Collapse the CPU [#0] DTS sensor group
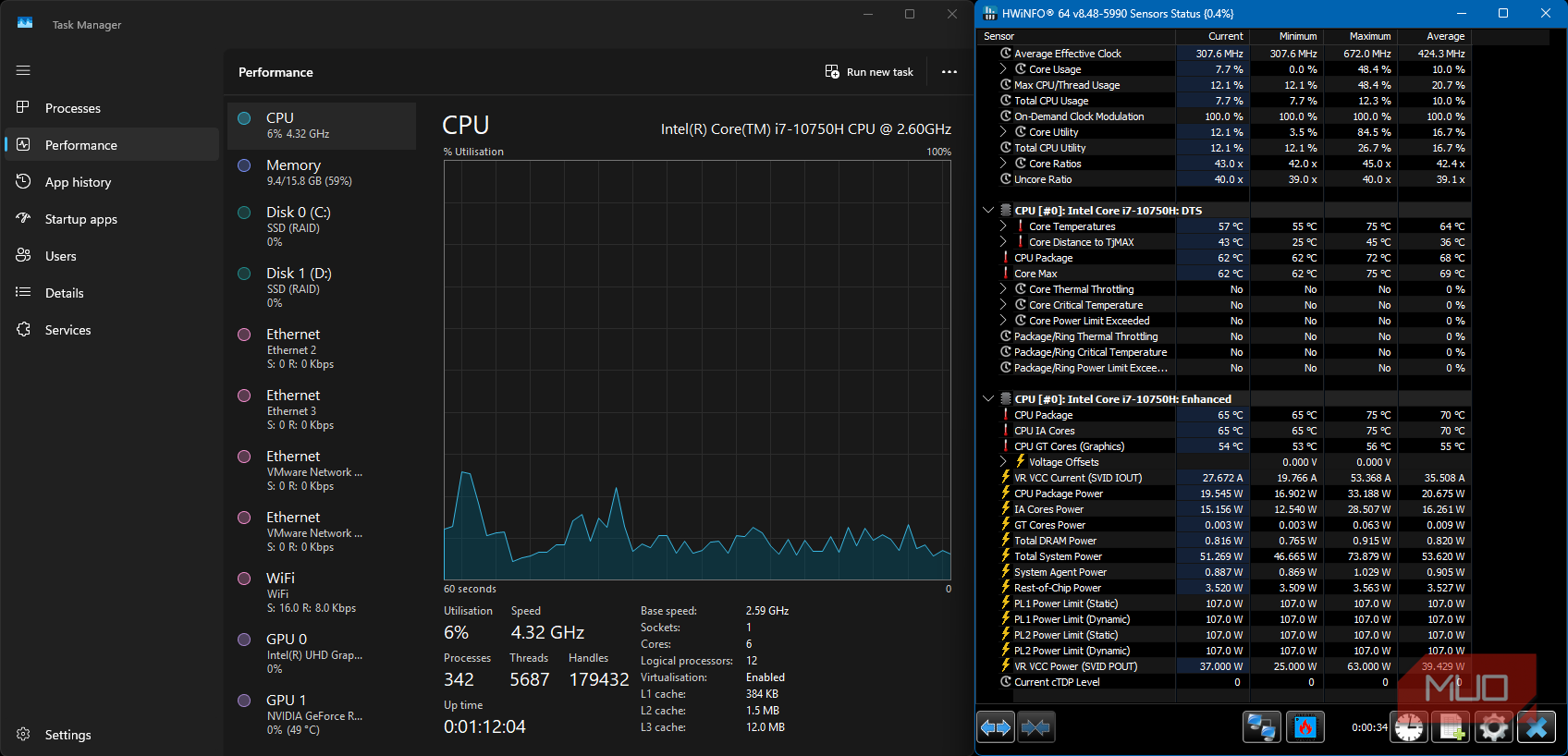This screenshot has width=1568, height=756. 988,211
